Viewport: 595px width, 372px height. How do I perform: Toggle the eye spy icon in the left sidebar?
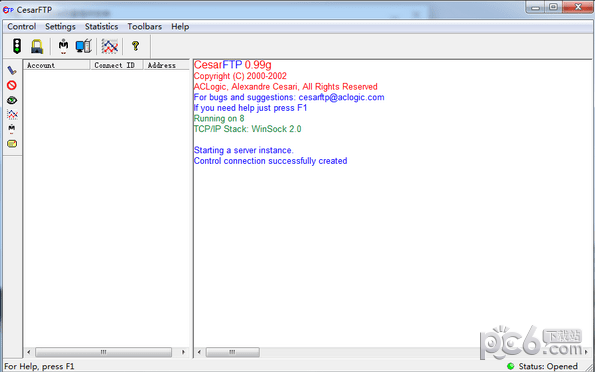point(12,100)
